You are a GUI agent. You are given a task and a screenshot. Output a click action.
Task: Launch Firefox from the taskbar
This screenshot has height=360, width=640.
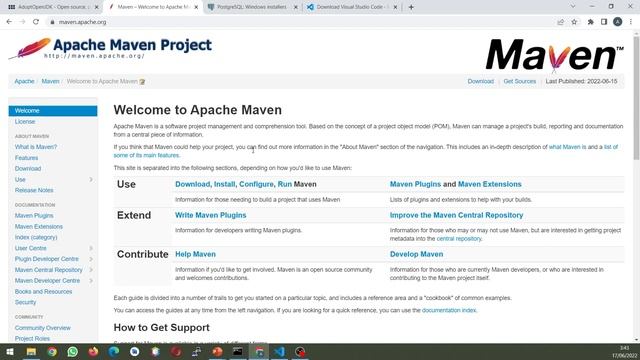pyautogui.click(x=93, y=351)
